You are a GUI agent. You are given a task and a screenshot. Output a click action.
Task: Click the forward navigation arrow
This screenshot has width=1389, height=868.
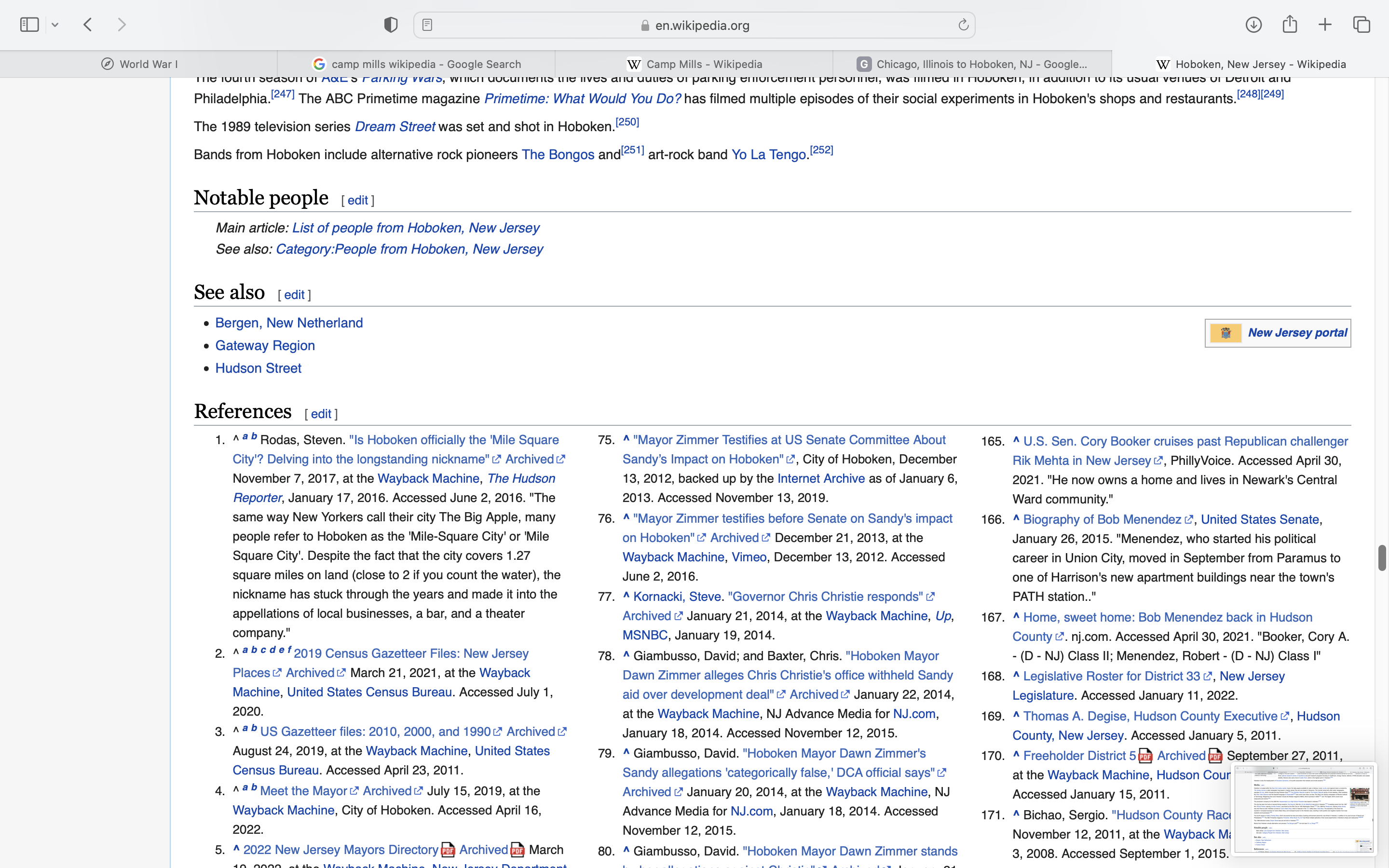pyautogui.click(x=122, y=25)
